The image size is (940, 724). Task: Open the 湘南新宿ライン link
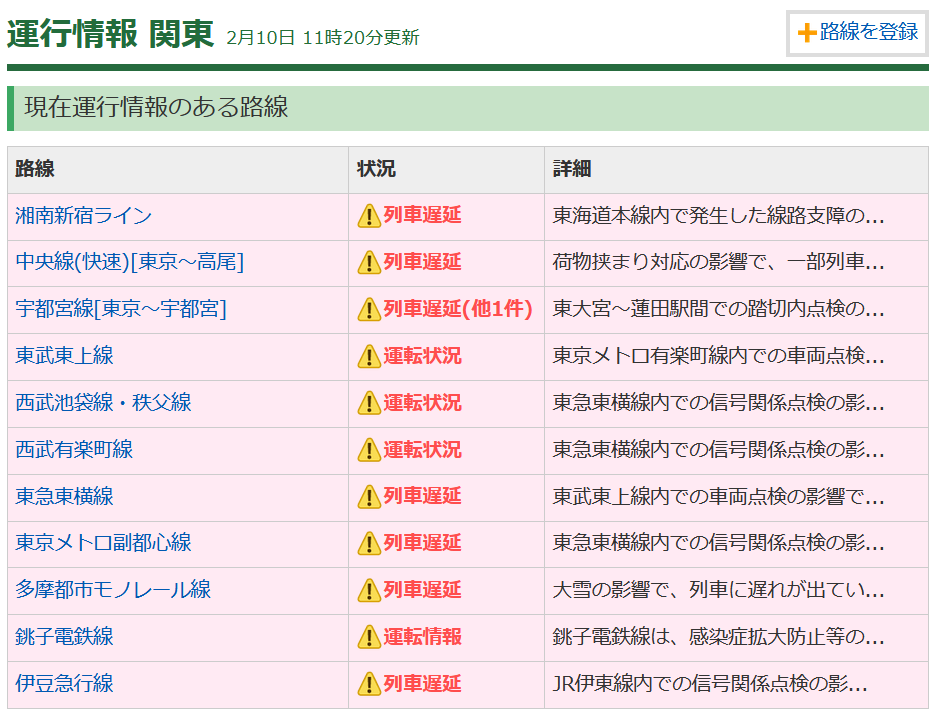tap(83, 216)
